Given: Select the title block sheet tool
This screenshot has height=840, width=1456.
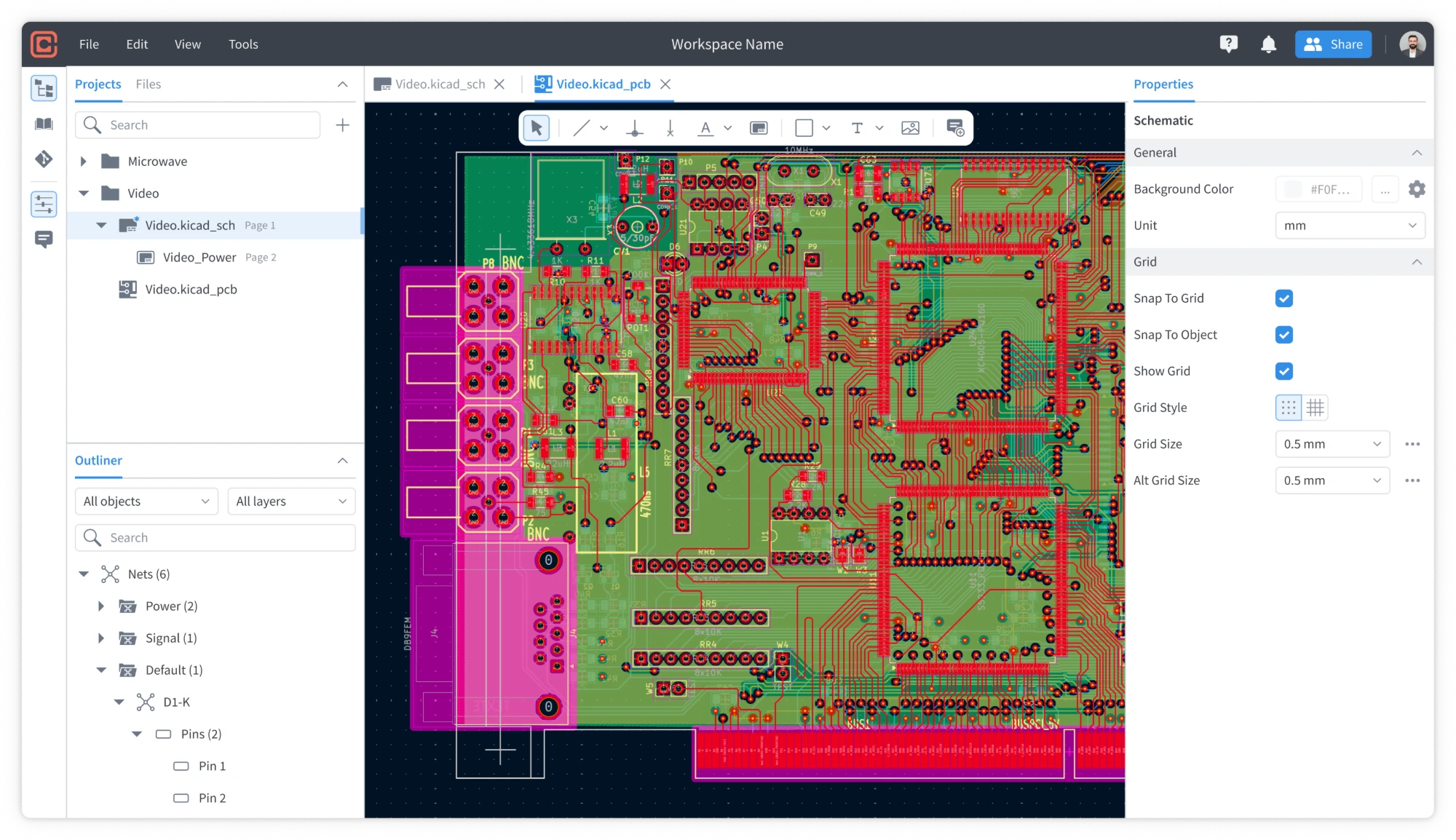Looking at the screenshot, I should [x=759, y=128].
